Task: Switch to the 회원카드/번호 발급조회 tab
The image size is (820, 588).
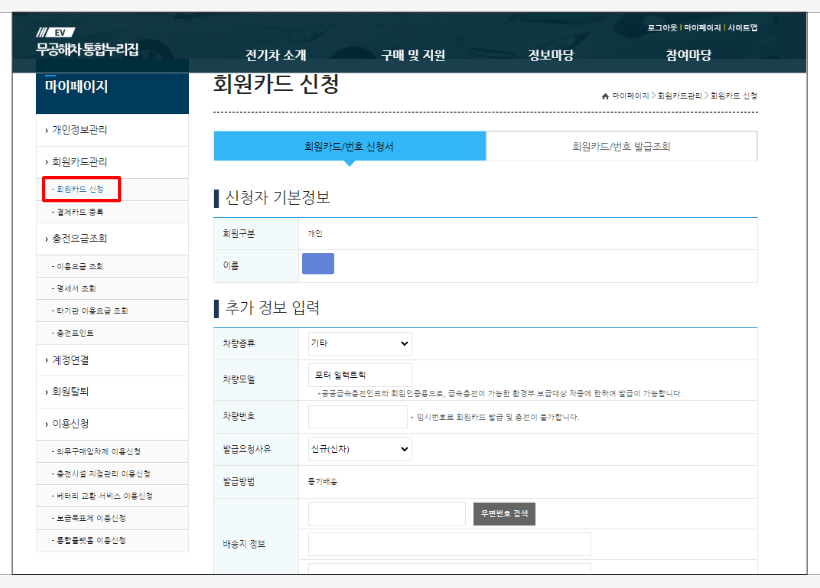Action: coord(622,145)
